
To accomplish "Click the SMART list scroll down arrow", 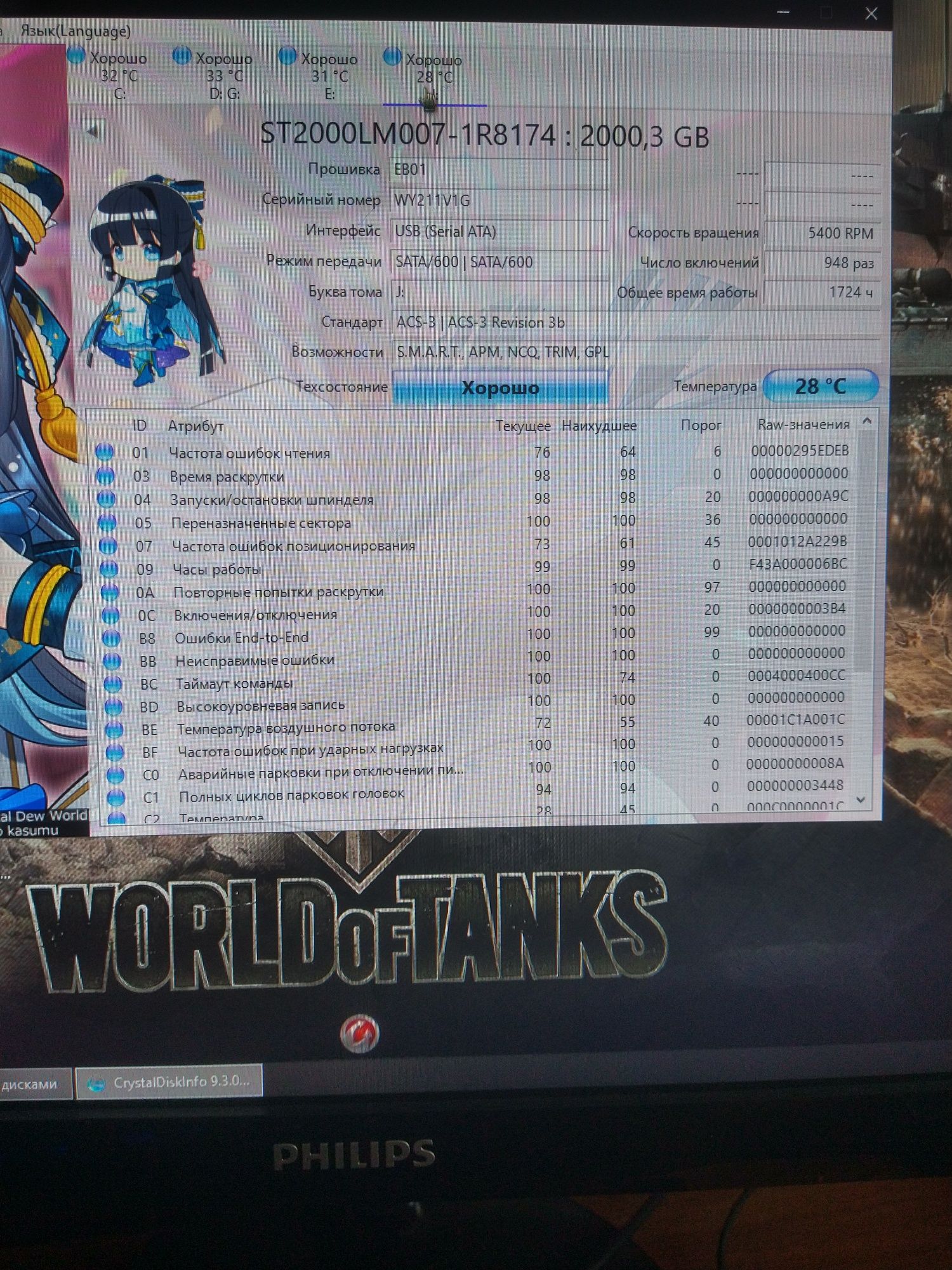I will [861, 800].
